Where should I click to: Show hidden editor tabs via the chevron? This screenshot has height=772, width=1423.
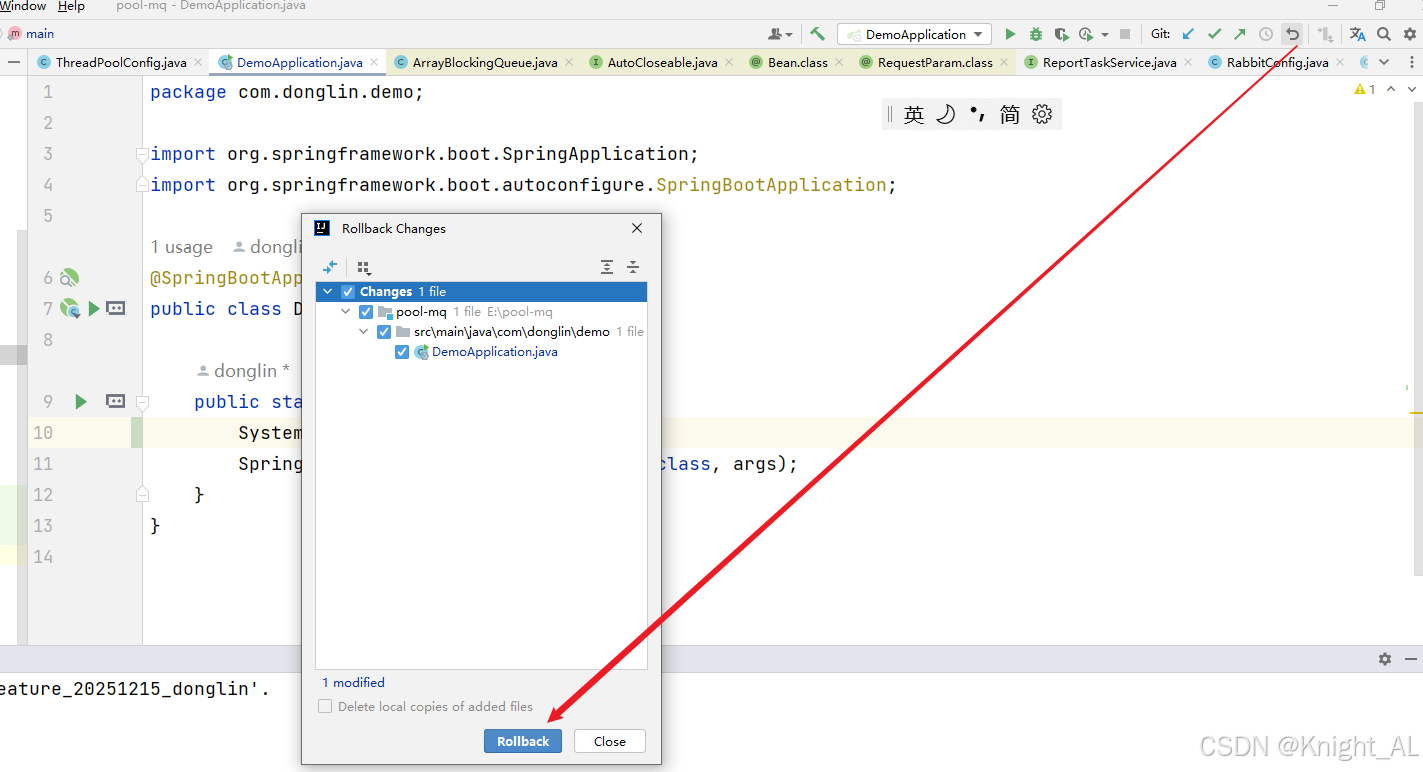[x=1385, y=62]
